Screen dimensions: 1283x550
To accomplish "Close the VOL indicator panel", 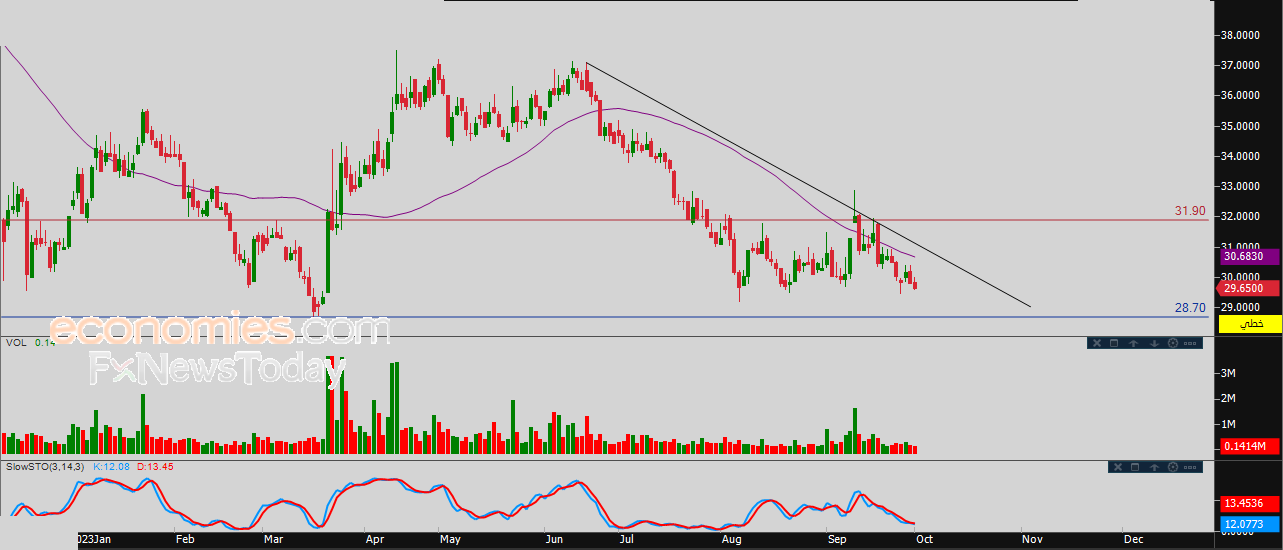I will tap(1096, 343).
